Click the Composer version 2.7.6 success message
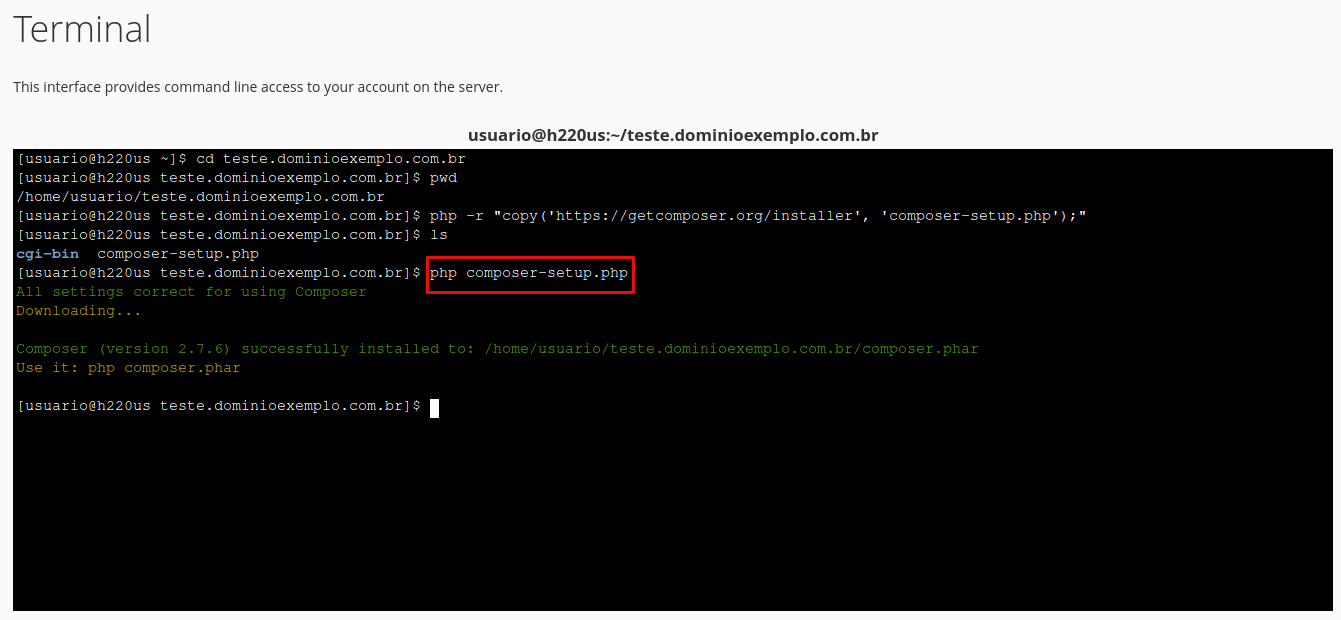Image resolution: width=1341 pixels, height=620 pixels. coord(497,349)
